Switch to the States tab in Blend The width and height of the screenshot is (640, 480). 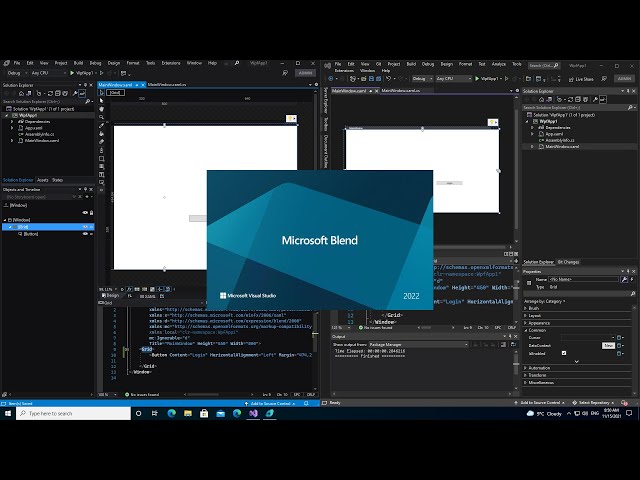click(x=58, y=180)
